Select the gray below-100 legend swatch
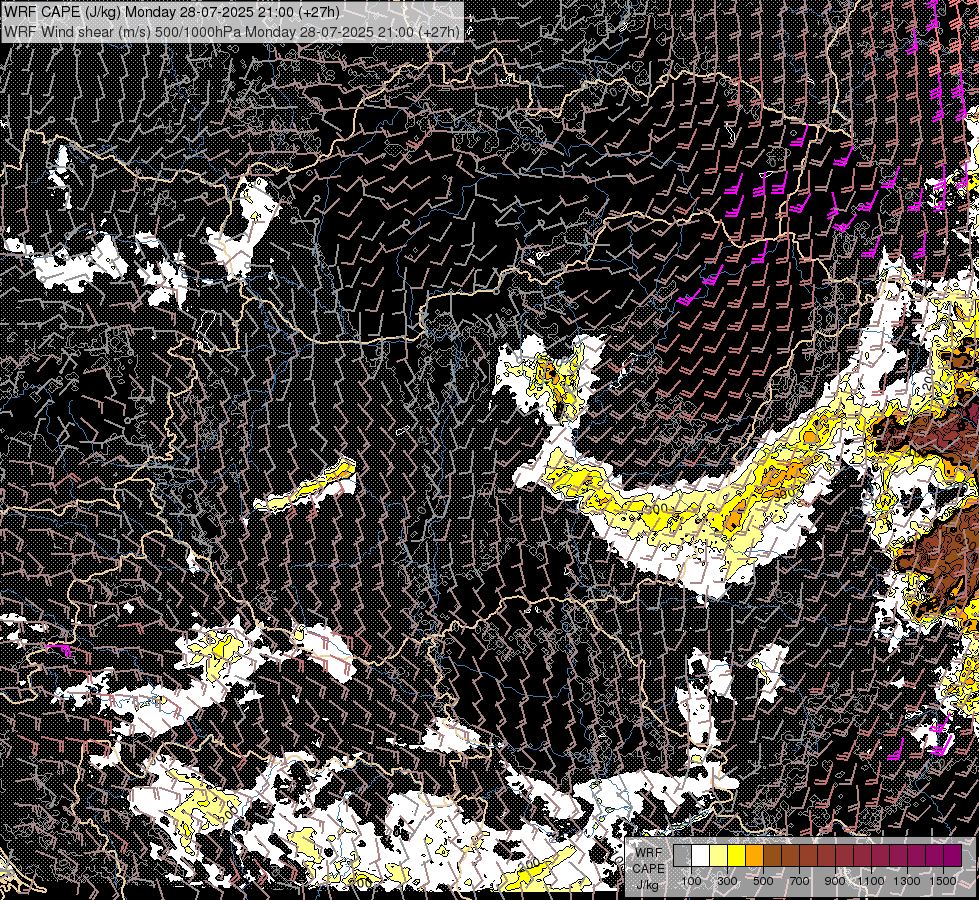This screenshot has height=900, width=979. [682, 855]
